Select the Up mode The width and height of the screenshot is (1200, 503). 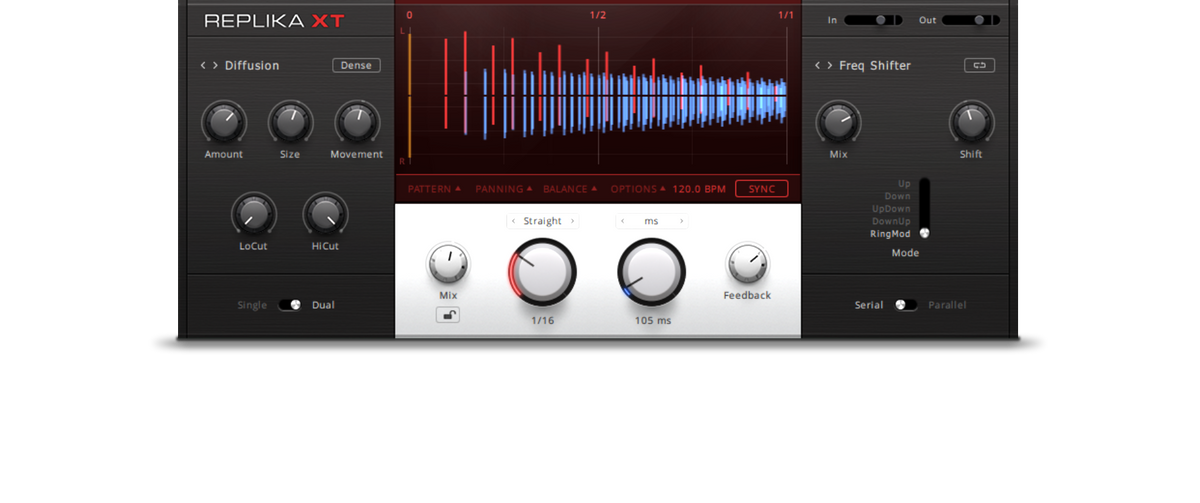[904, 184]
